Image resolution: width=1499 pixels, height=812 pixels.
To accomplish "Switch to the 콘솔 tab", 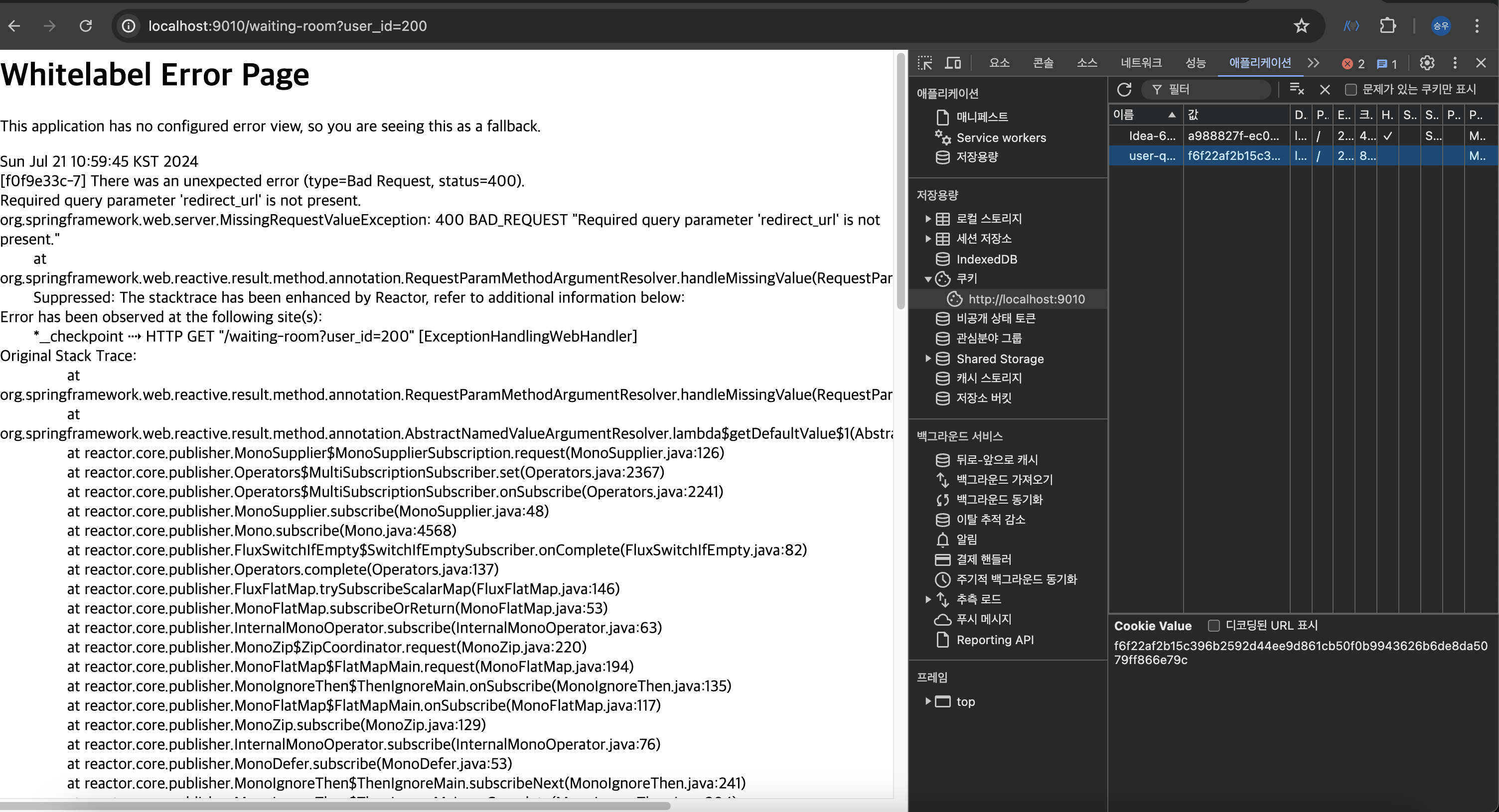I will (x=1043, y=63).
